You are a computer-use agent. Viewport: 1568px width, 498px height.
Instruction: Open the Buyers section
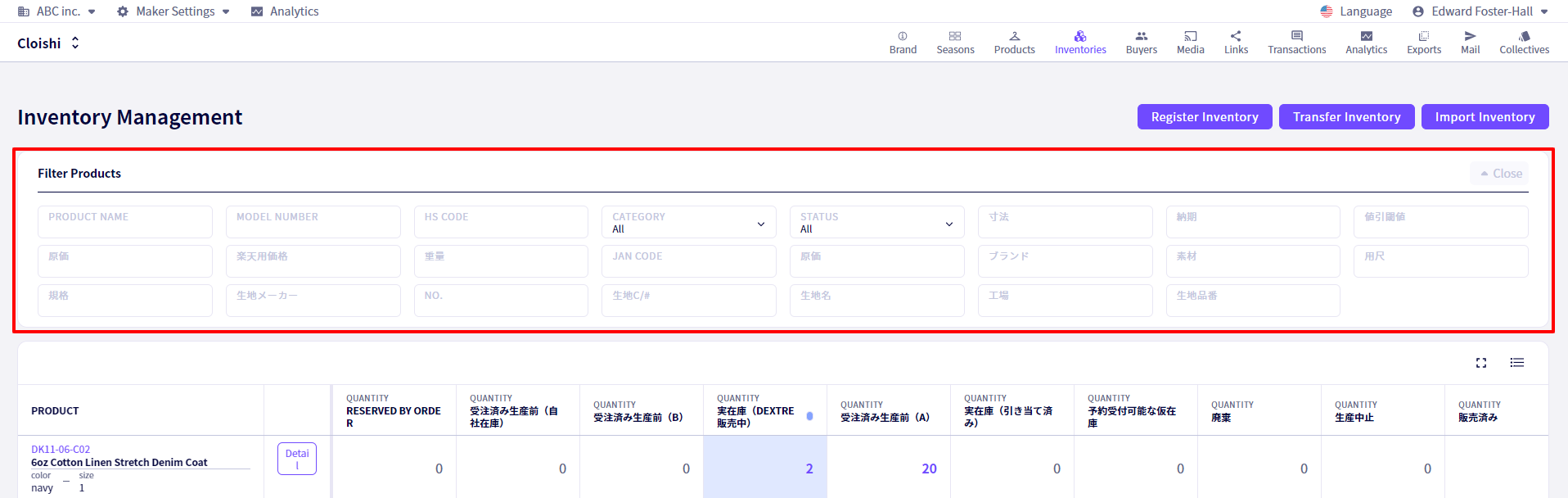(1141, 43)
